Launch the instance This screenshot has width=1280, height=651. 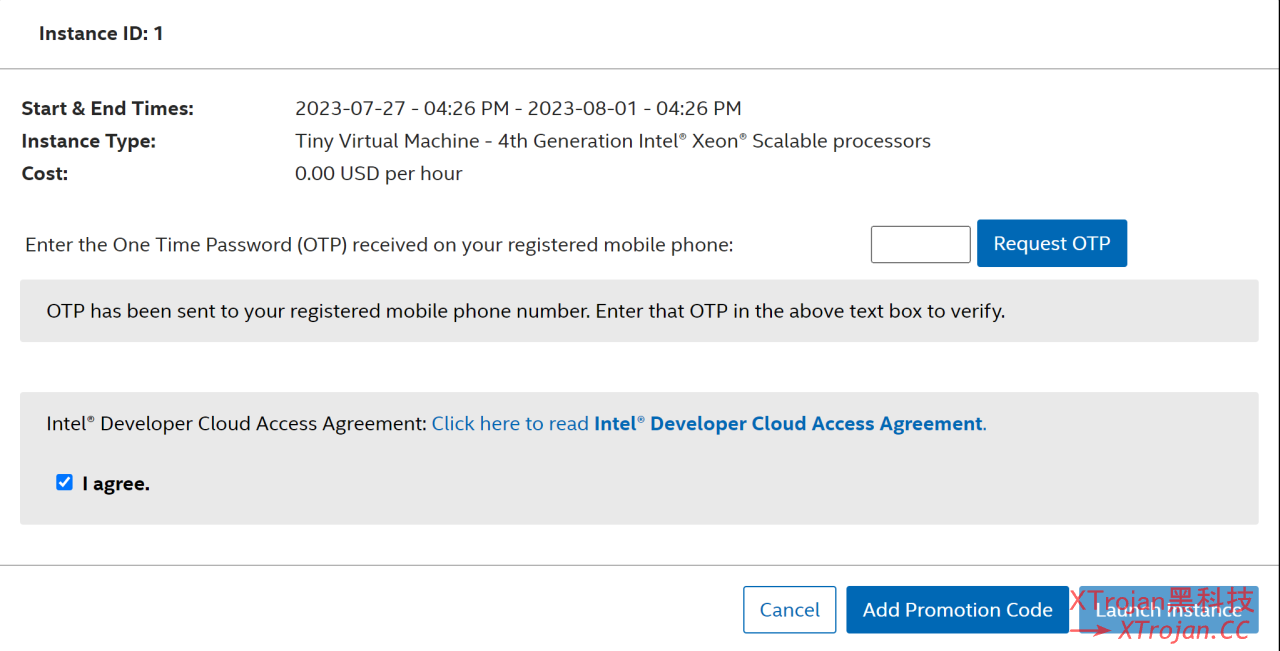[1169, 609]
